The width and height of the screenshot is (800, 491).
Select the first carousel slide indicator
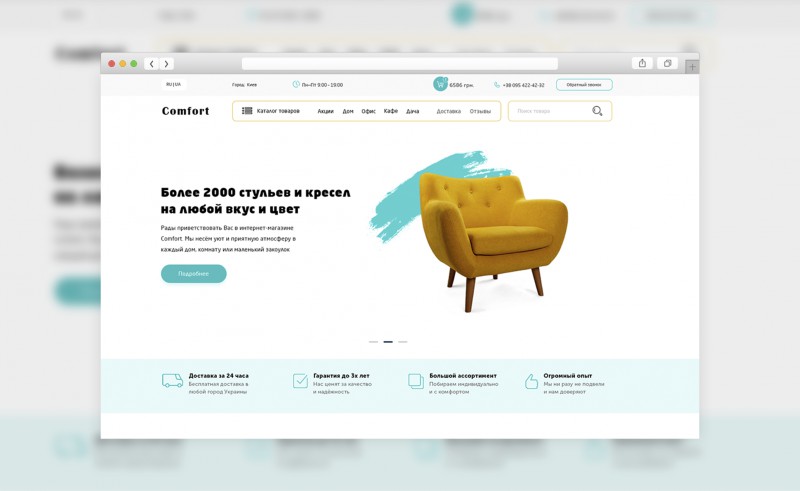(373, 342)
